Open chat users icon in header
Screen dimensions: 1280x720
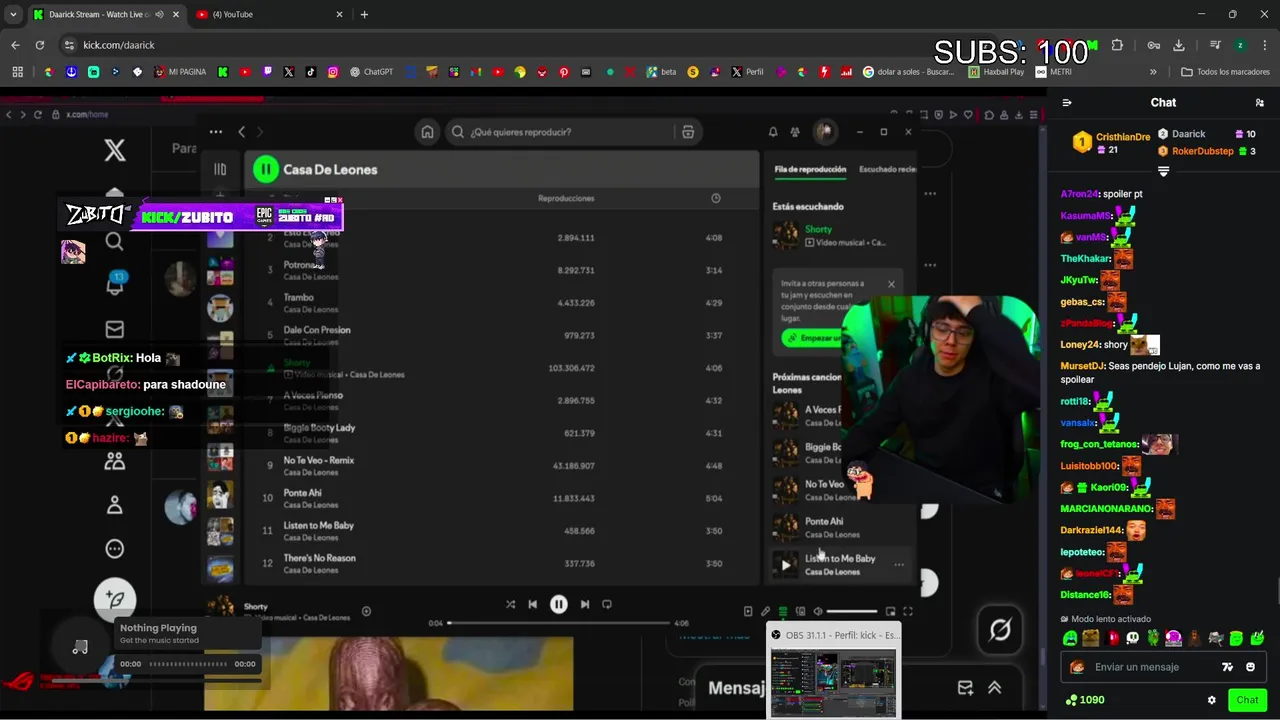point(1259,103)
